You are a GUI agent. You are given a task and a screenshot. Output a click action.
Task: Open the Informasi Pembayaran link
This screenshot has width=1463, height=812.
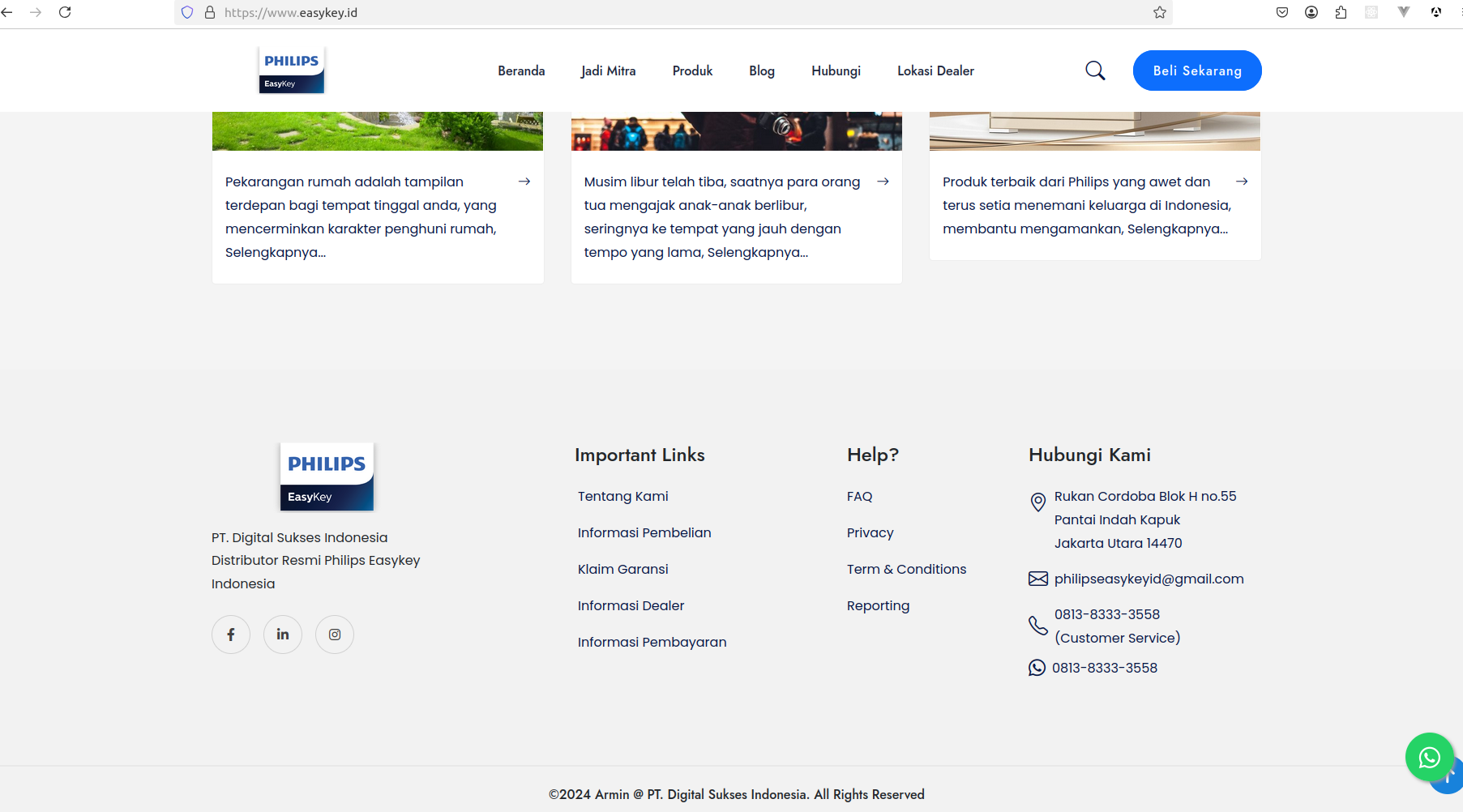point(652,642)
